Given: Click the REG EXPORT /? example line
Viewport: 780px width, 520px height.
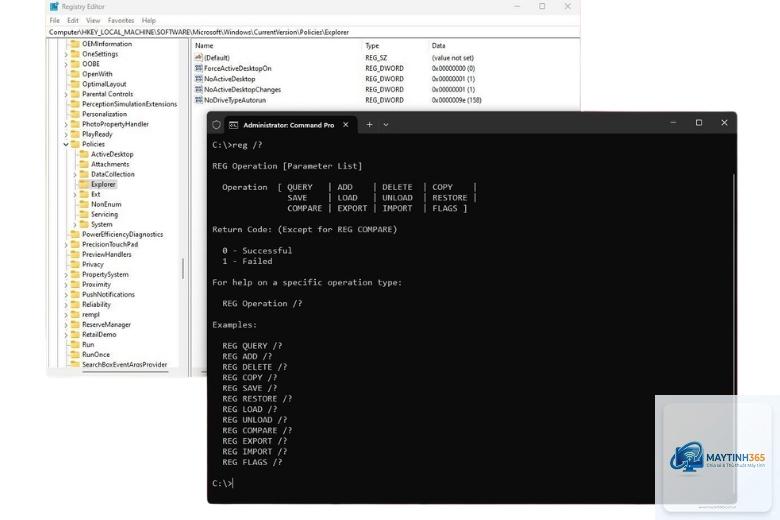Looking at the screenshot, I should click(255, 441).
